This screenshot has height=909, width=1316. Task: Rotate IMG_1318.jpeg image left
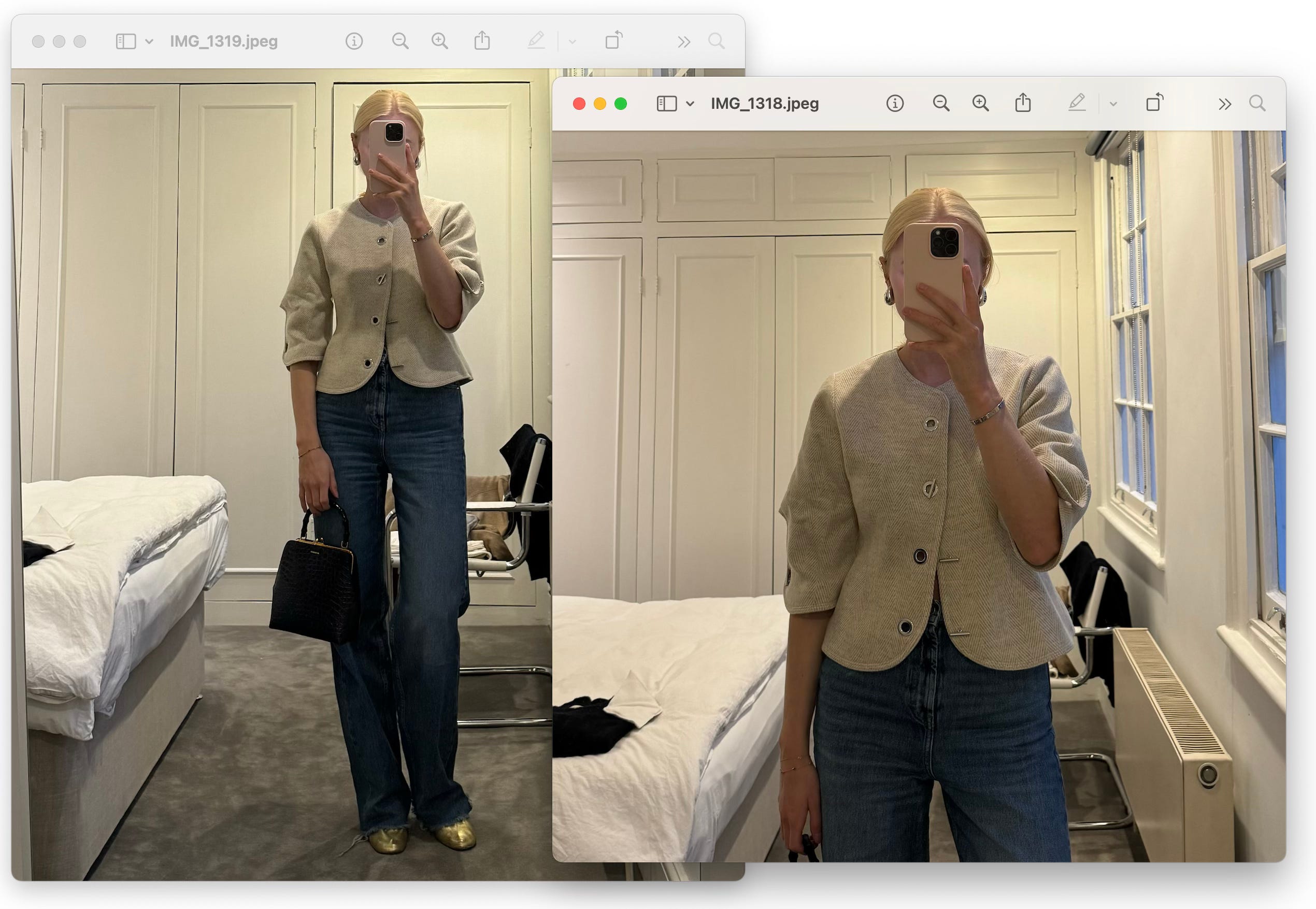coord(1154,103)
